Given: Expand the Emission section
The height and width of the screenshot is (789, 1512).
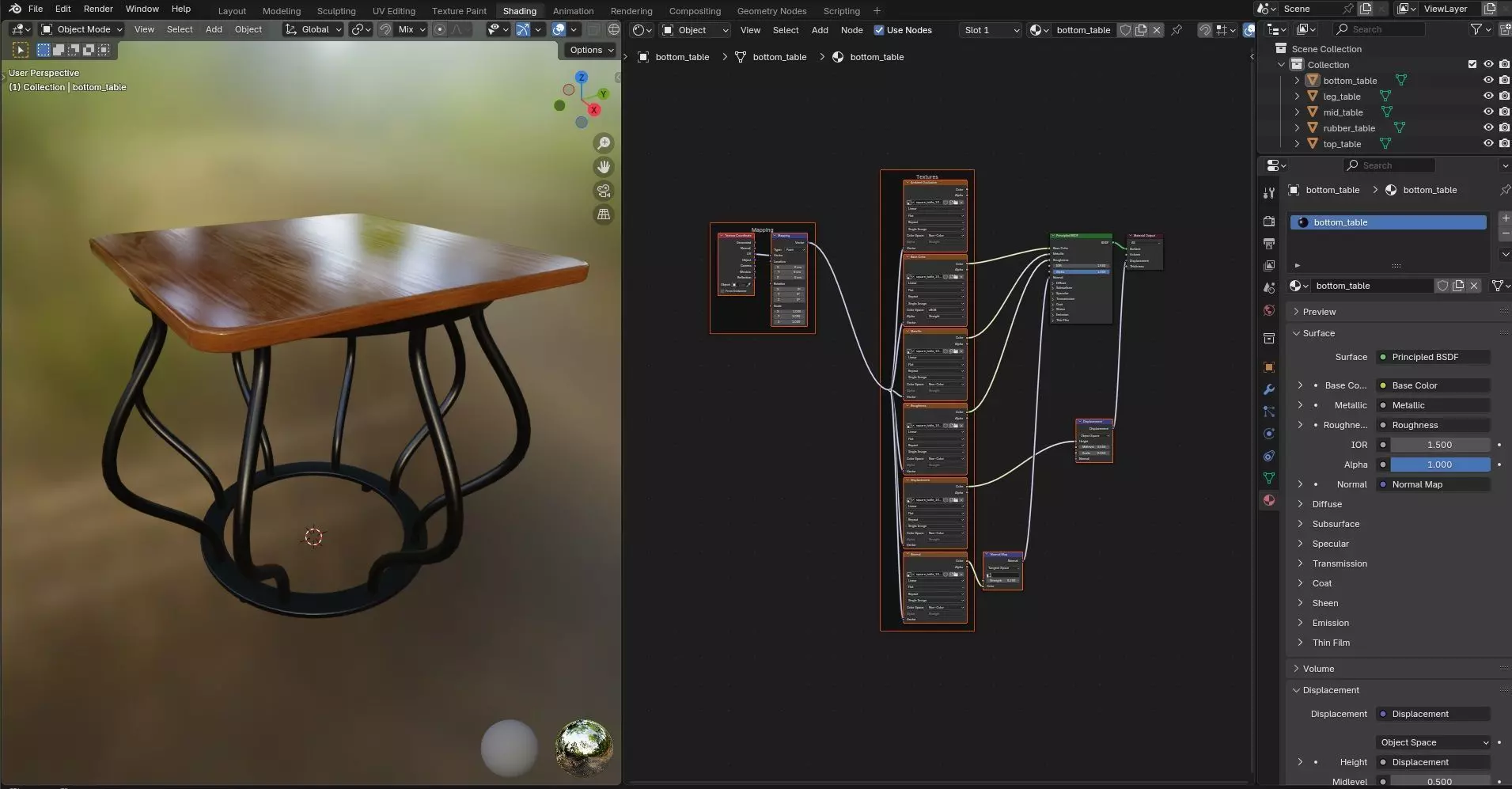Looking at the screenshot, I should pos(1330,623).
